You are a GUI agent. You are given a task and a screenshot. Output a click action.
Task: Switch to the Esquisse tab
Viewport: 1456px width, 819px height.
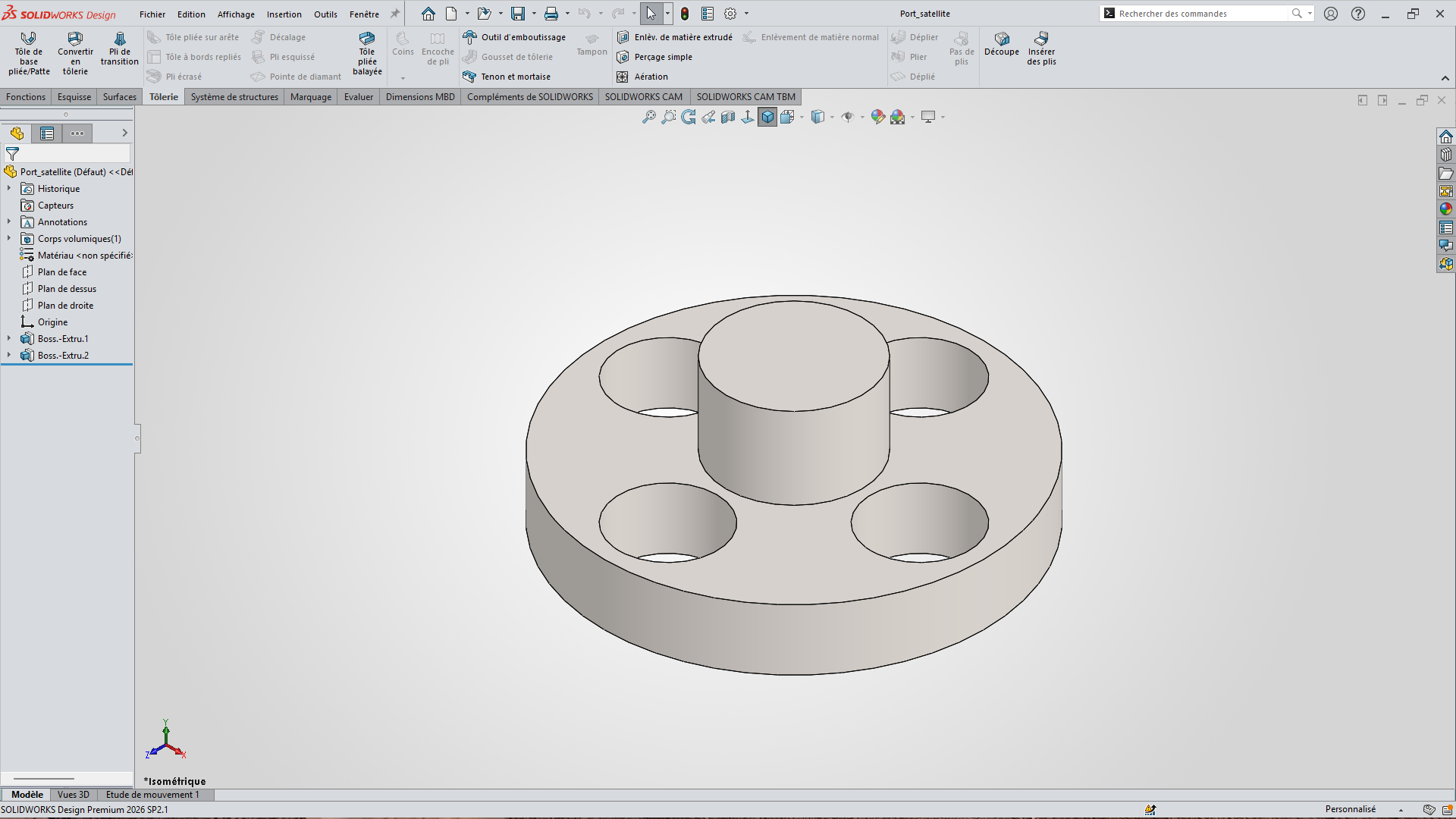point(74,96)
